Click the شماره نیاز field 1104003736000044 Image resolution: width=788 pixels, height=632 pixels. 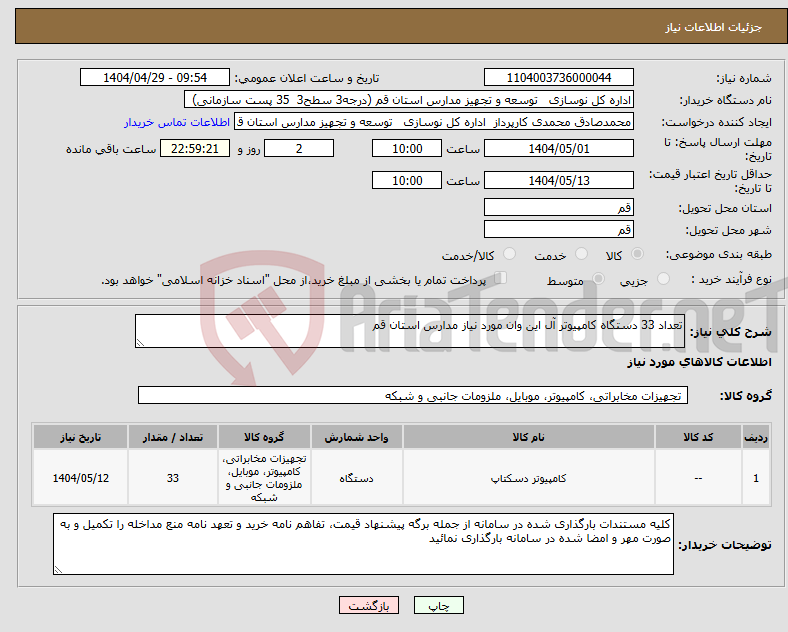click(558, 77)
